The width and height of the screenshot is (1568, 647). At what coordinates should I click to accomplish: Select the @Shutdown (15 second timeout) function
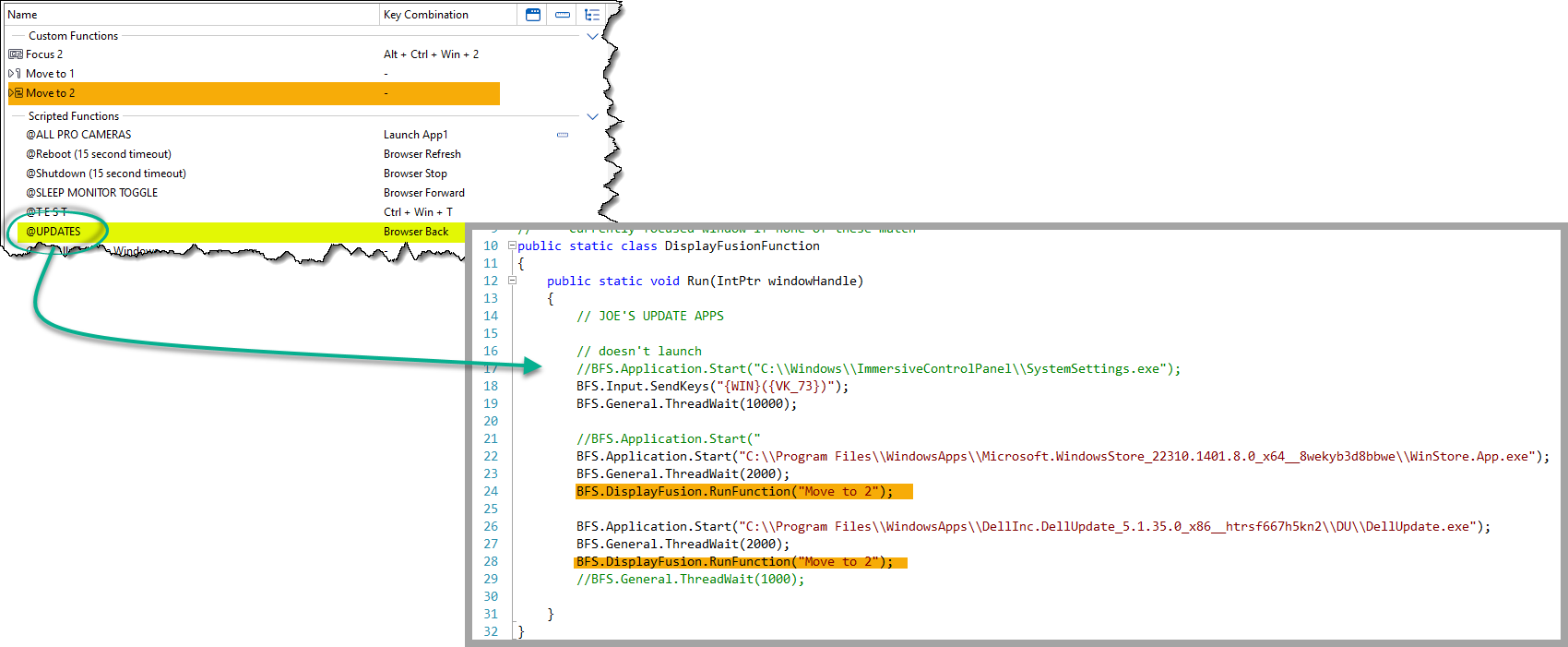pos(105,174)
